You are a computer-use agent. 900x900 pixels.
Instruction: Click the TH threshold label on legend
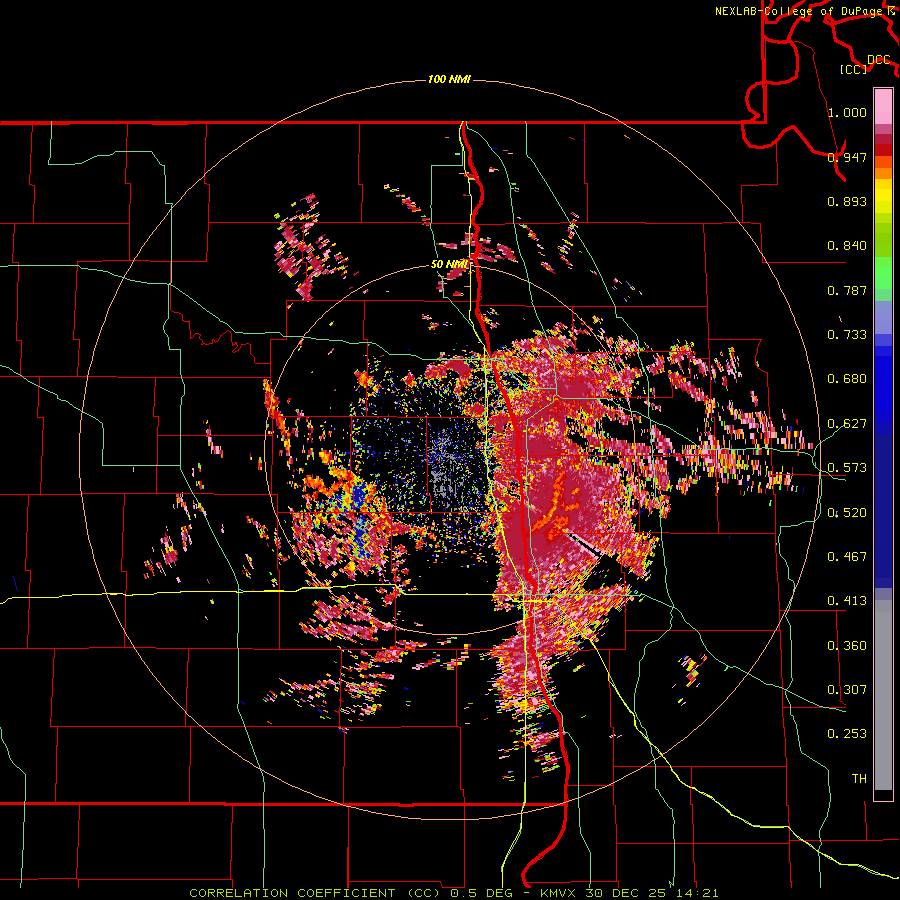tap(859, 779)
